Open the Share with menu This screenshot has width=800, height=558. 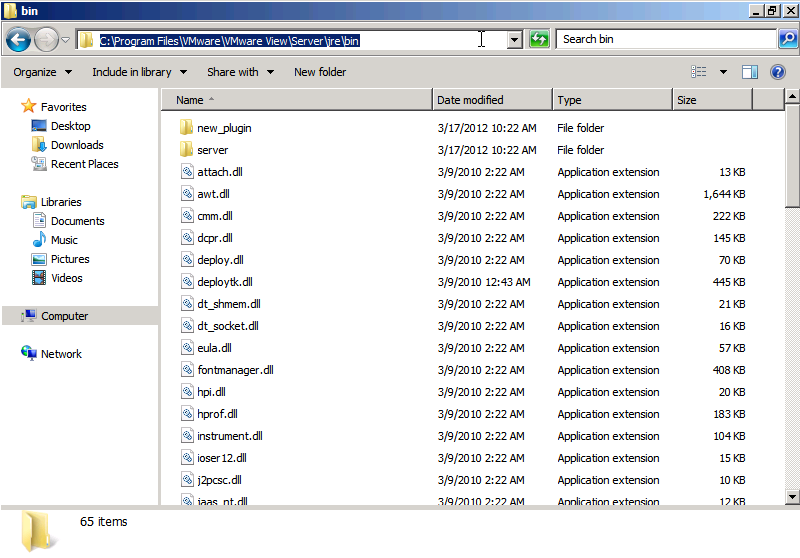pyautogui.click(x=240, y=72)
